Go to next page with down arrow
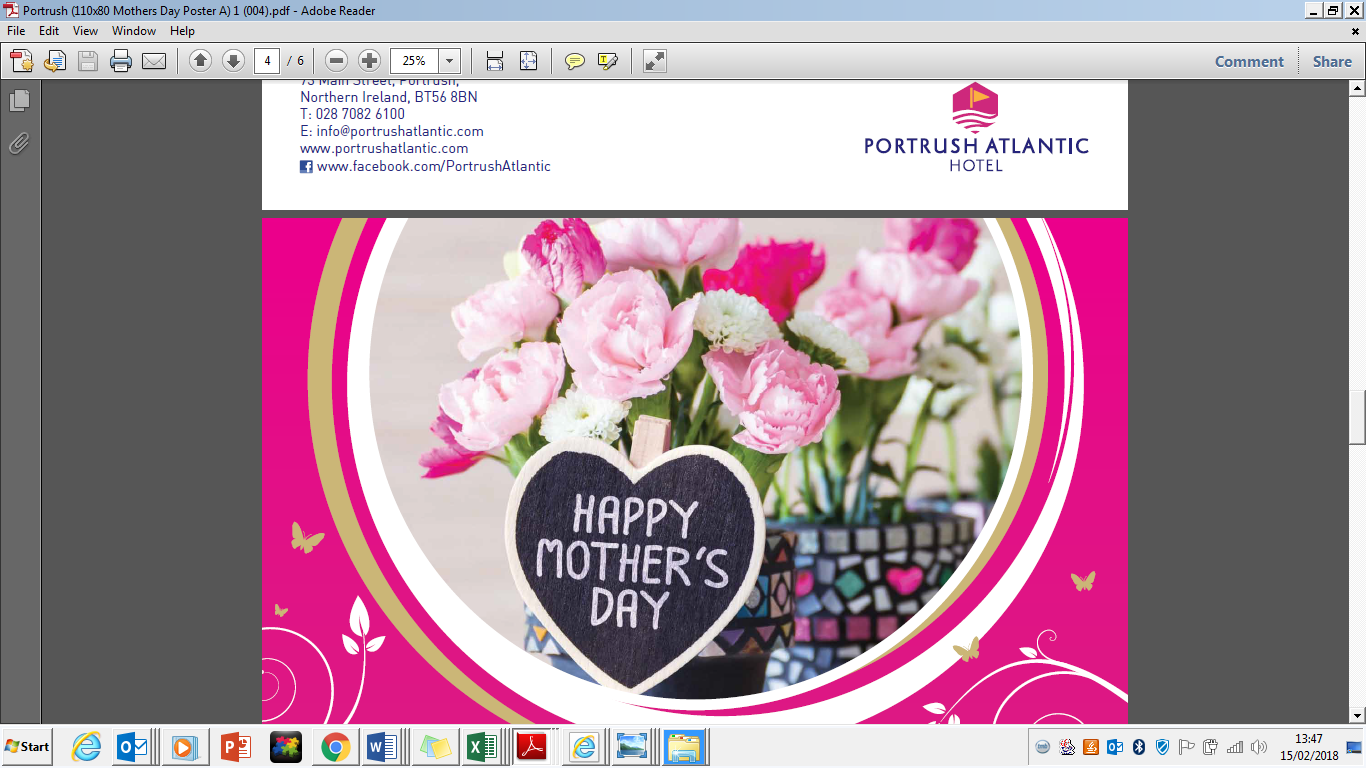Viewport: 1366px width, 768px height. [x=233, y=61]
